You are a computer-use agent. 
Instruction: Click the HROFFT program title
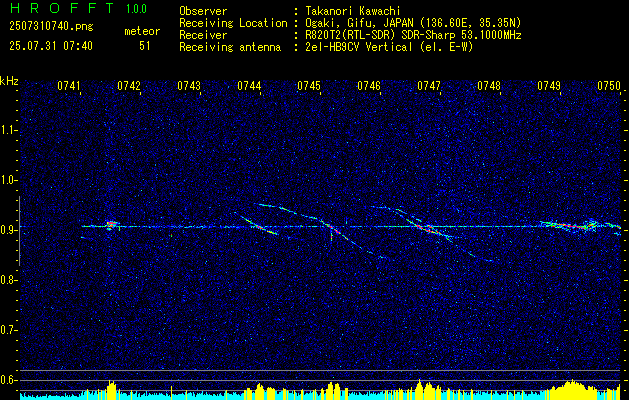63,8
